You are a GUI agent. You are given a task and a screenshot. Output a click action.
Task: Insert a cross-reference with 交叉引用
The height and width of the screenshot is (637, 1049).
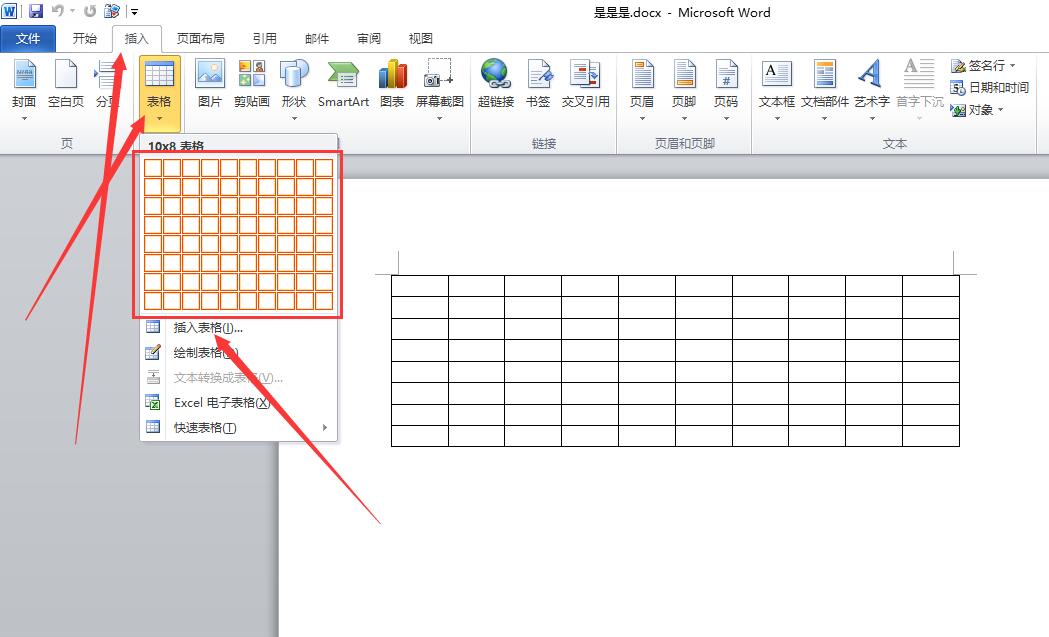[585, 84]
